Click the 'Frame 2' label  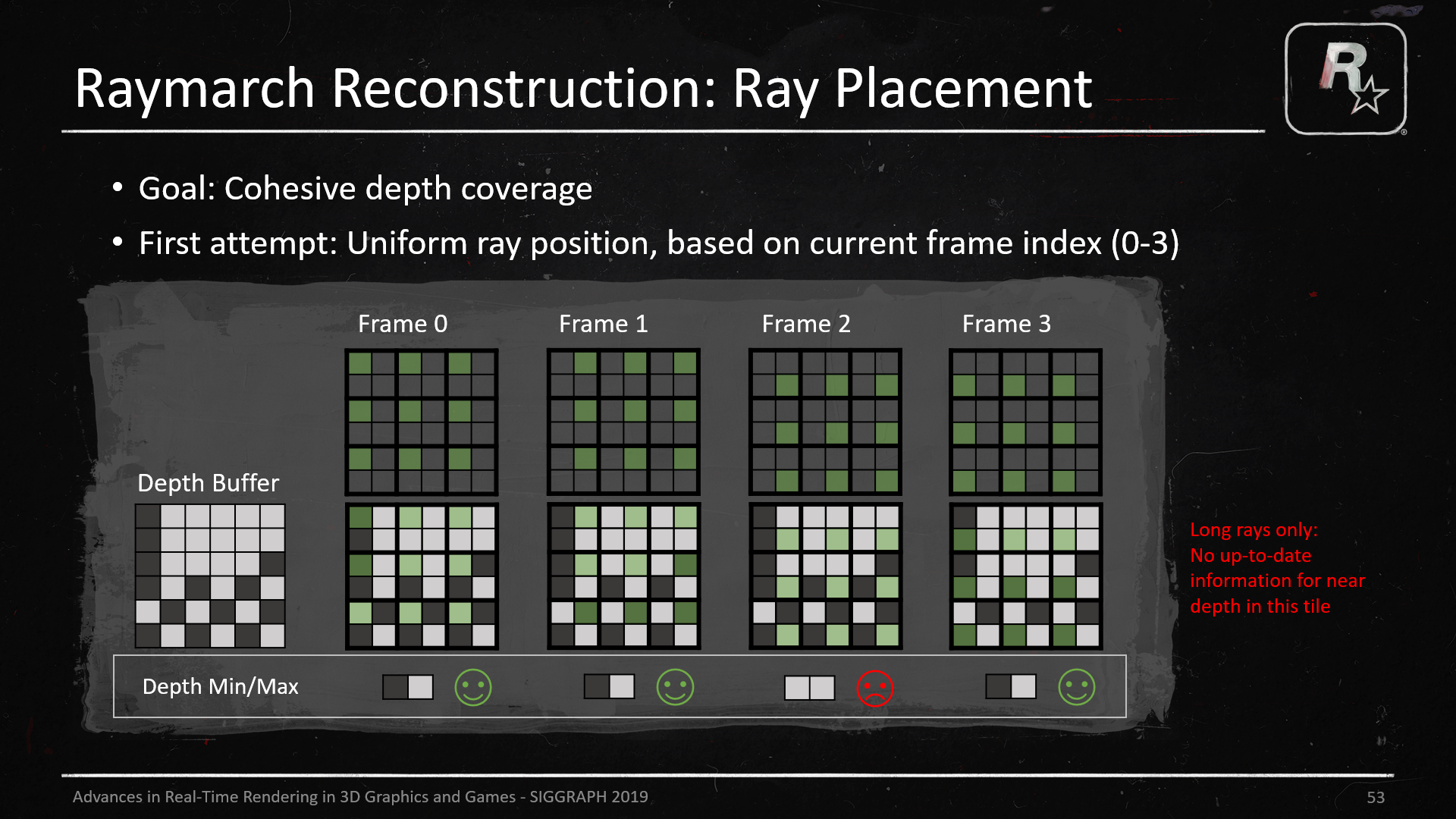pos(806,324)
